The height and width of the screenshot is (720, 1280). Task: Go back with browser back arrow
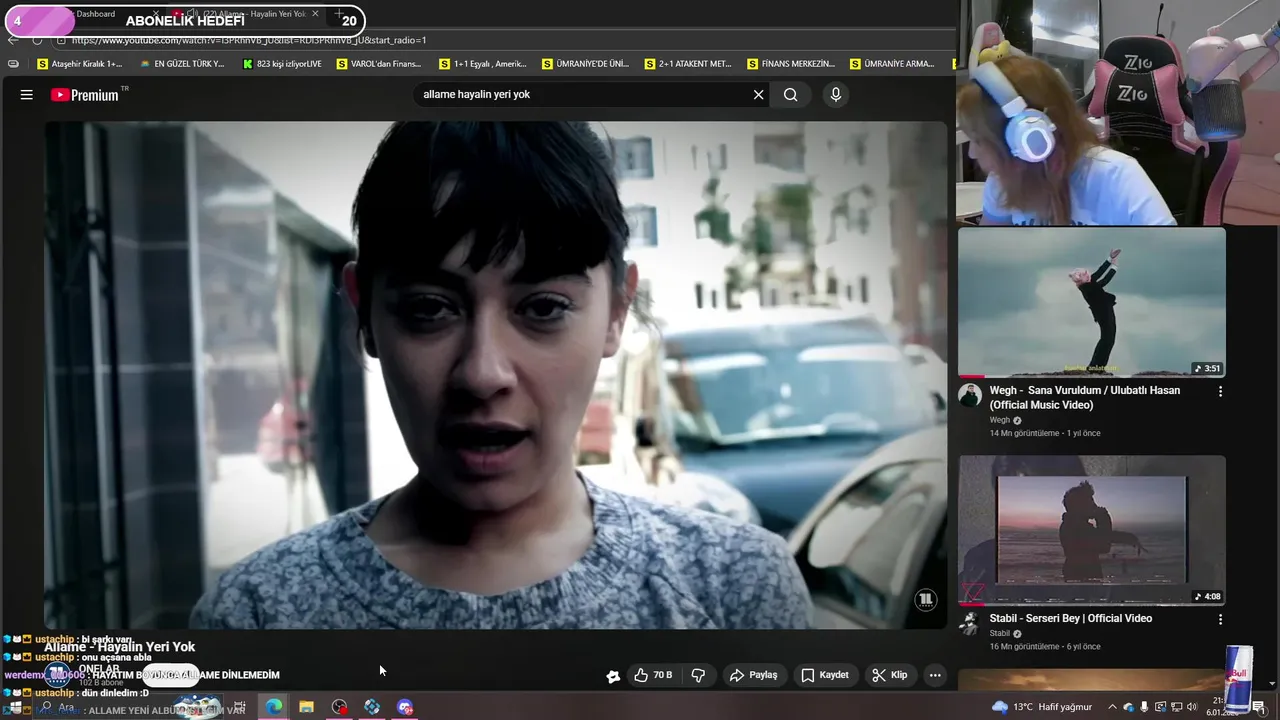pos(13,40)
